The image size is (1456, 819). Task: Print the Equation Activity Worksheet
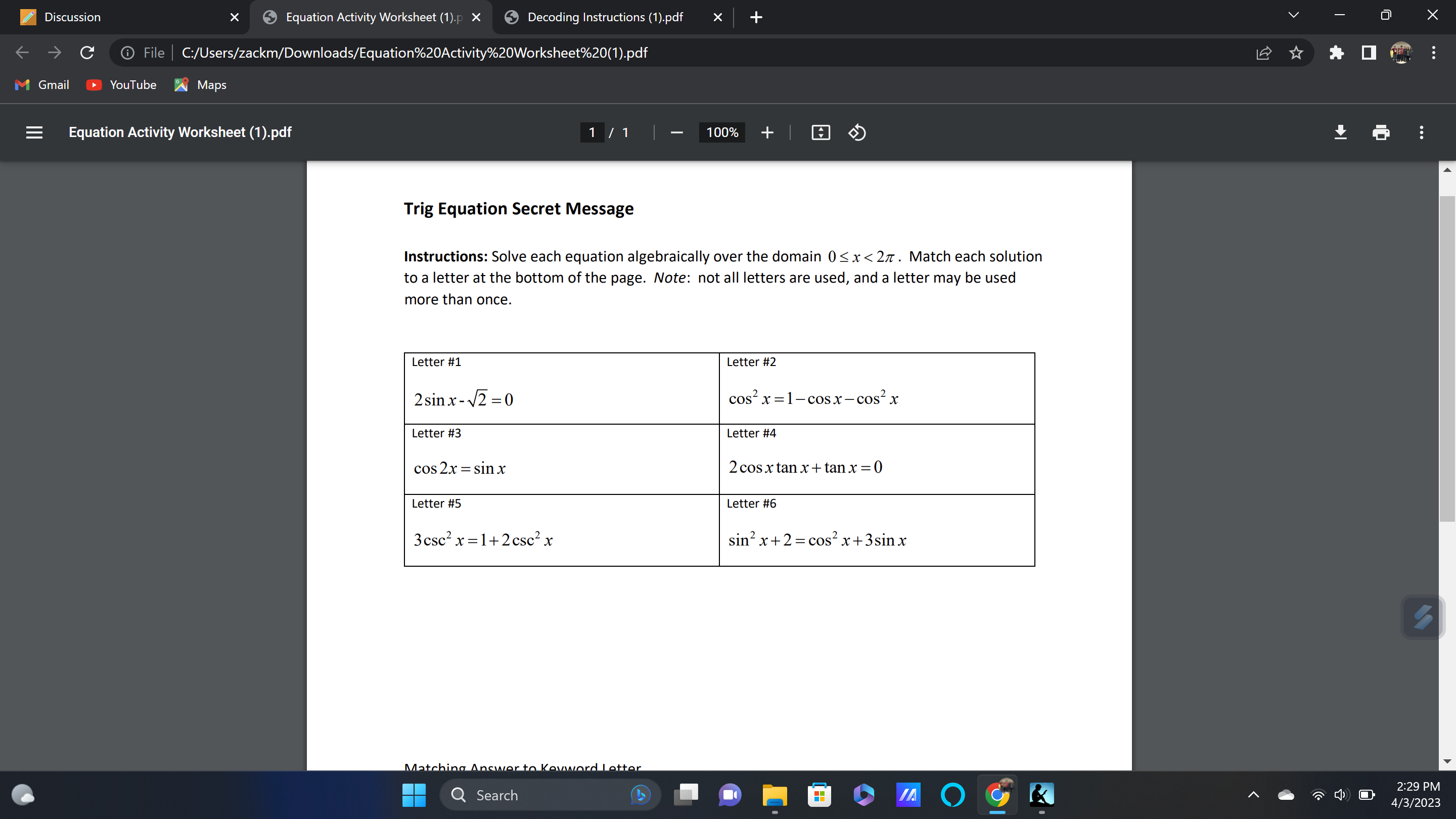coord(1381,132)
